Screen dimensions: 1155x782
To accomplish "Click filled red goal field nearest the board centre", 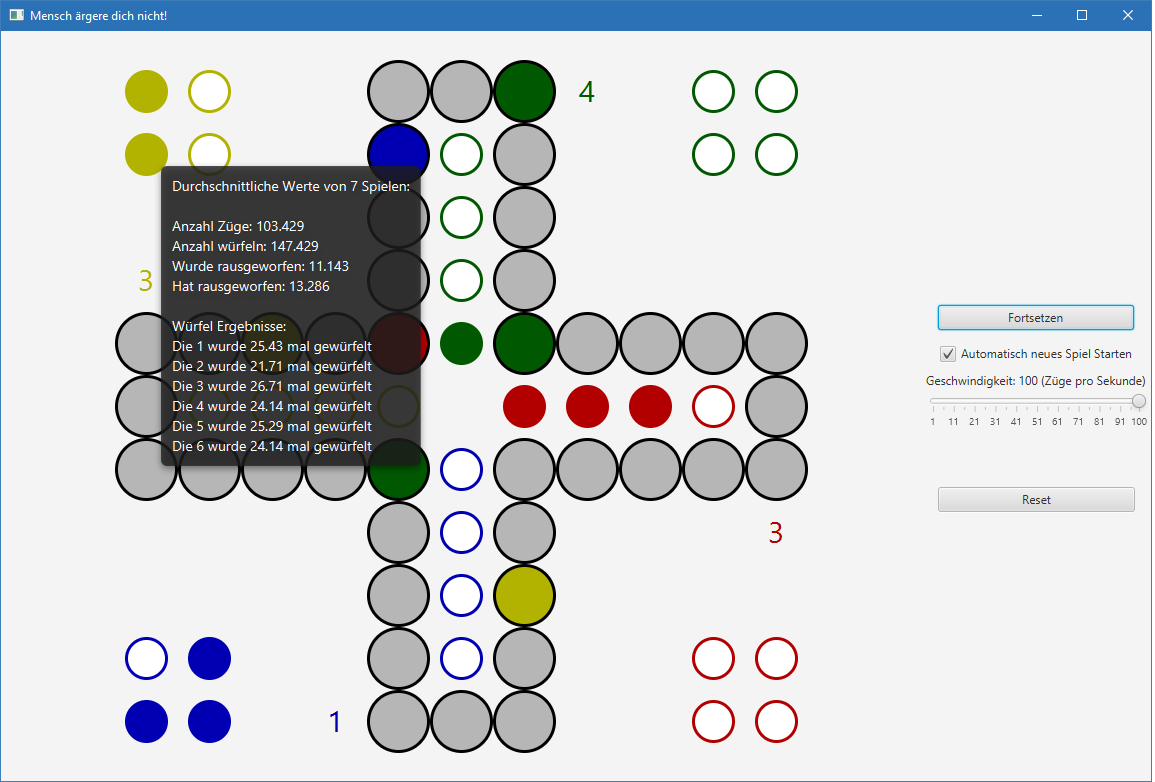I will 524,406.
